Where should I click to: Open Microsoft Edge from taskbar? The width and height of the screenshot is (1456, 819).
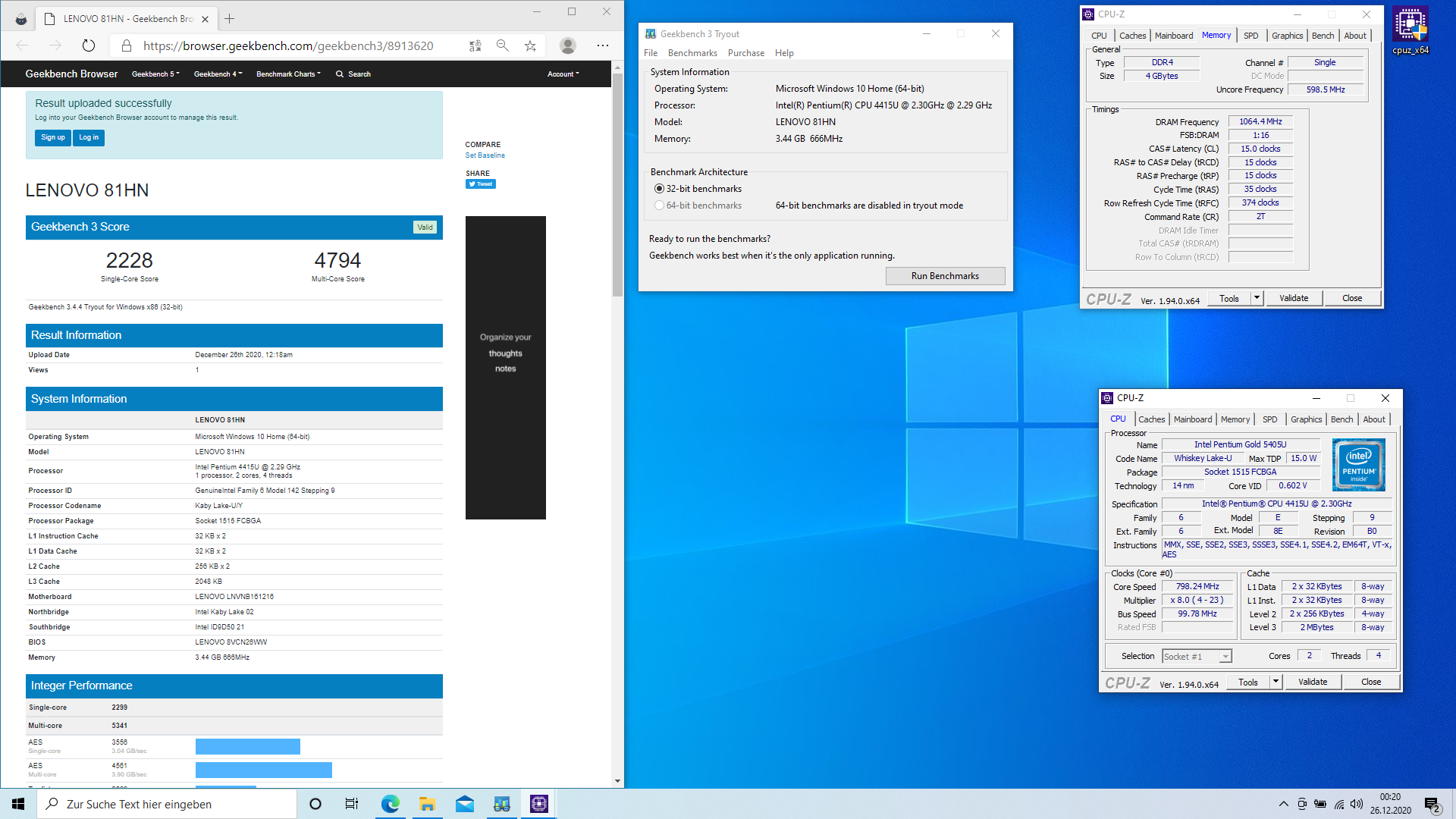pos(390,804)
